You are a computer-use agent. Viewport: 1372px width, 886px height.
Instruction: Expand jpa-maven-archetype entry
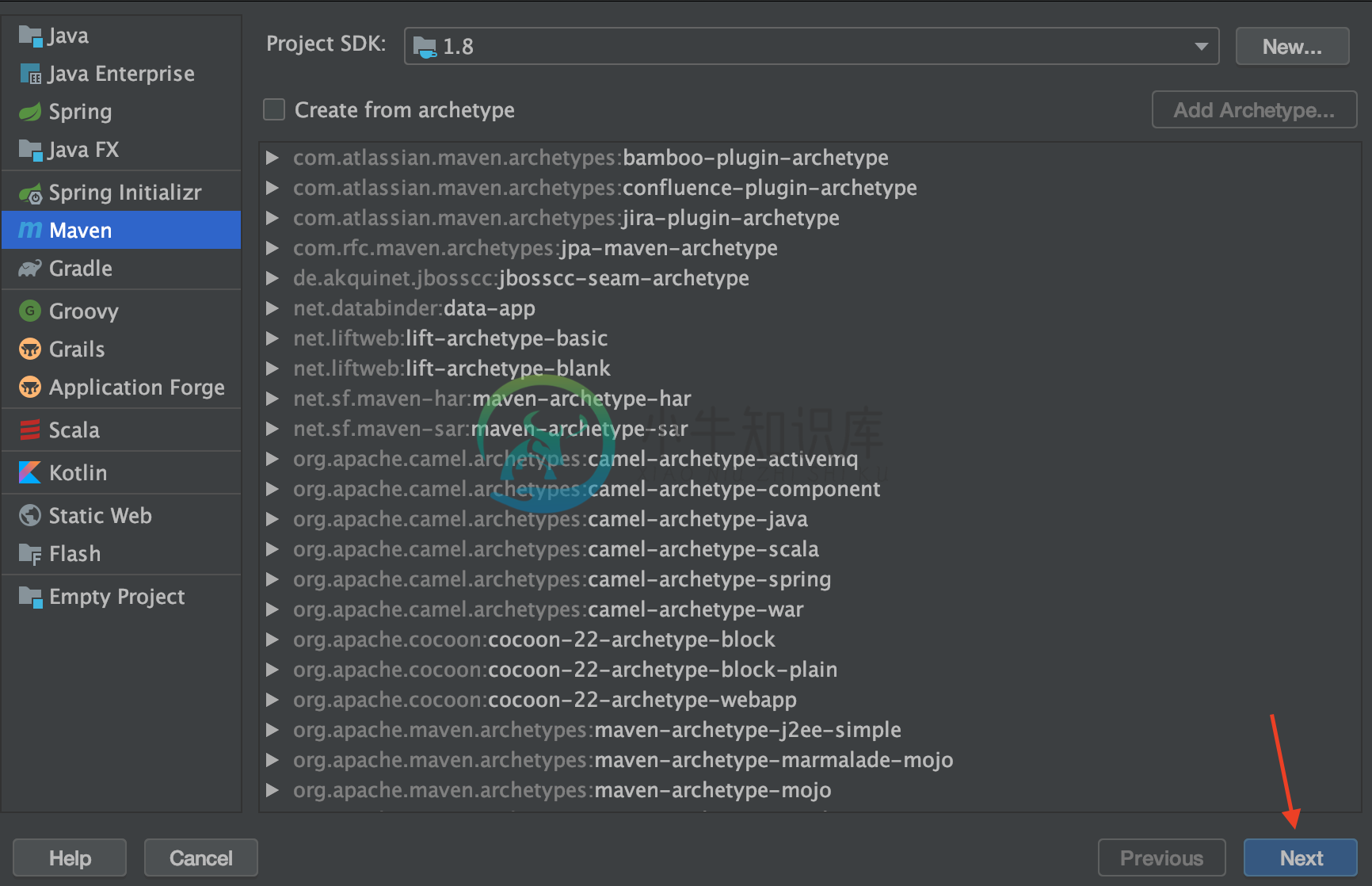point(272,248)
